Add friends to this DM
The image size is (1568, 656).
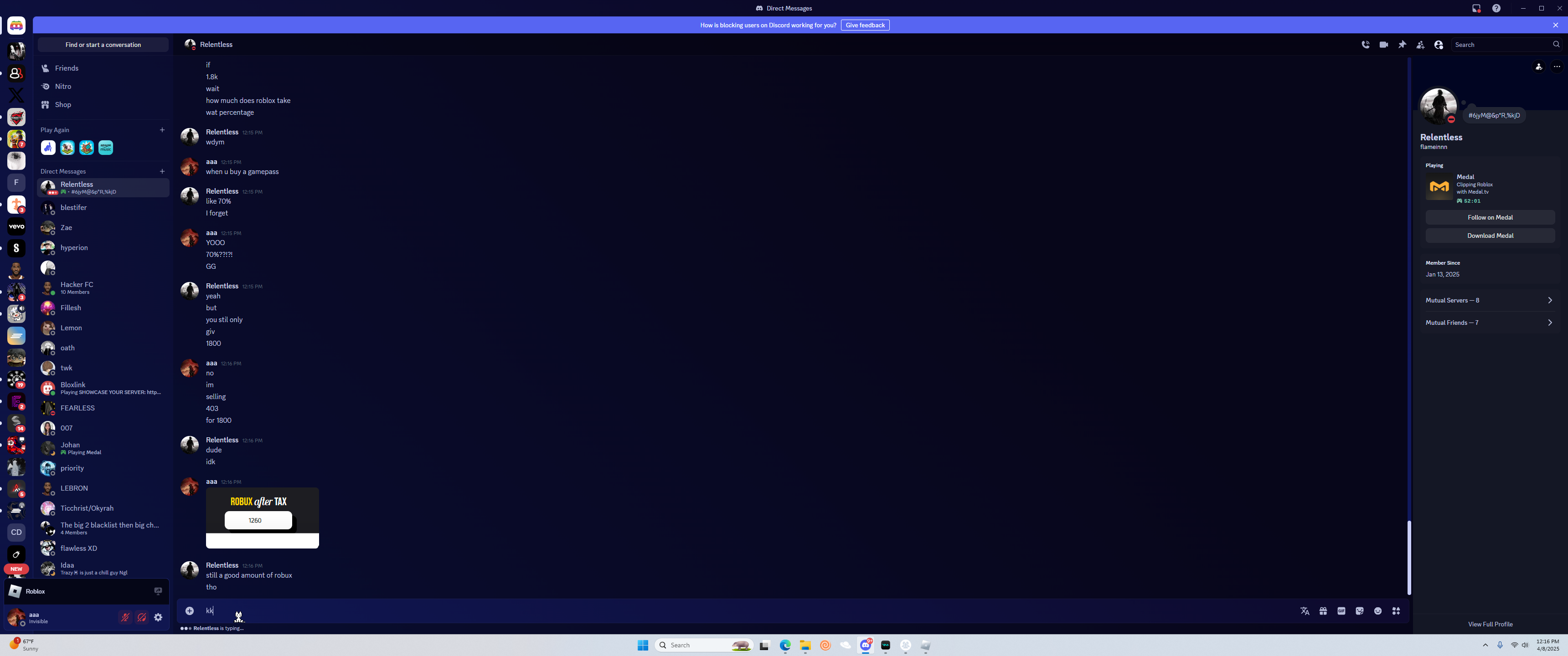coord(1420,45)
